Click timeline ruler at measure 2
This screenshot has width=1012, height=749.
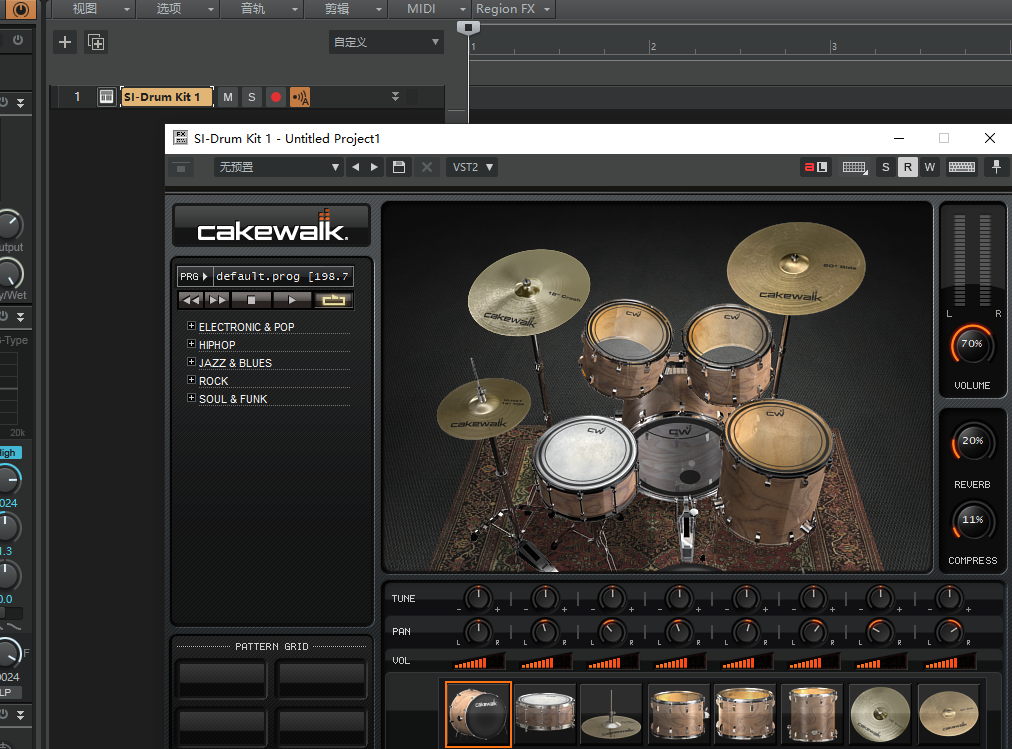(x=651, y=46)
